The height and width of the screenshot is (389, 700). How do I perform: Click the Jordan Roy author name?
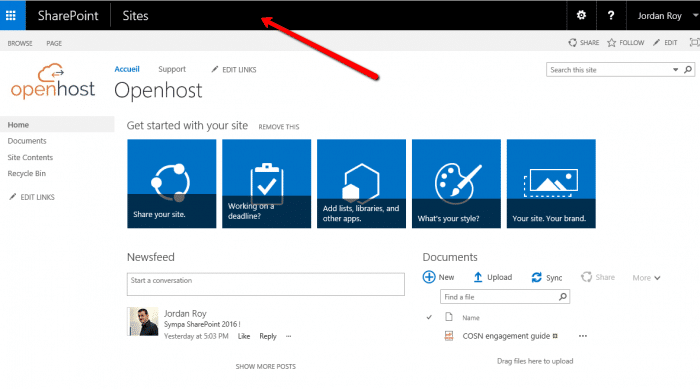point(185,314)
